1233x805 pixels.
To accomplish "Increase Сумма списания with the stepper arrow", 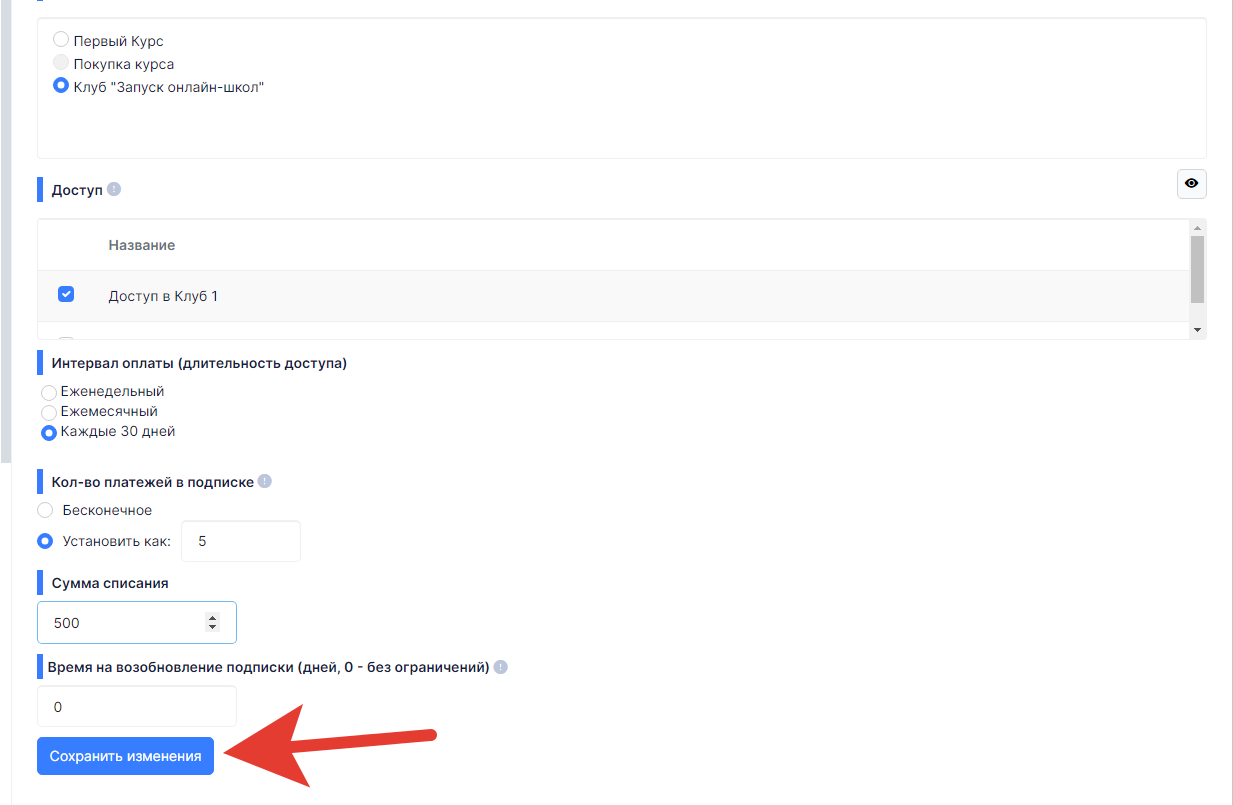I will (x=212, y=617).
